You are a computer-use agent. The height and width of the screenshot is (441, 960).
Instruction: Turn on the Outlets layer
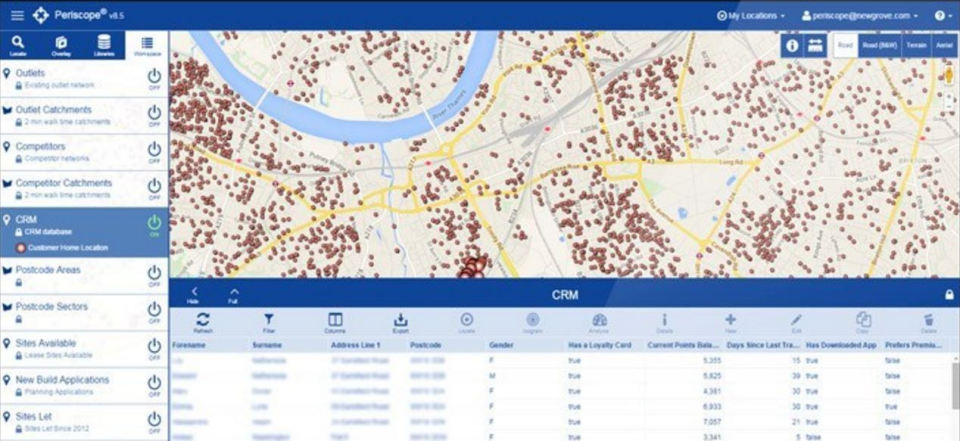tap(154, 78)
